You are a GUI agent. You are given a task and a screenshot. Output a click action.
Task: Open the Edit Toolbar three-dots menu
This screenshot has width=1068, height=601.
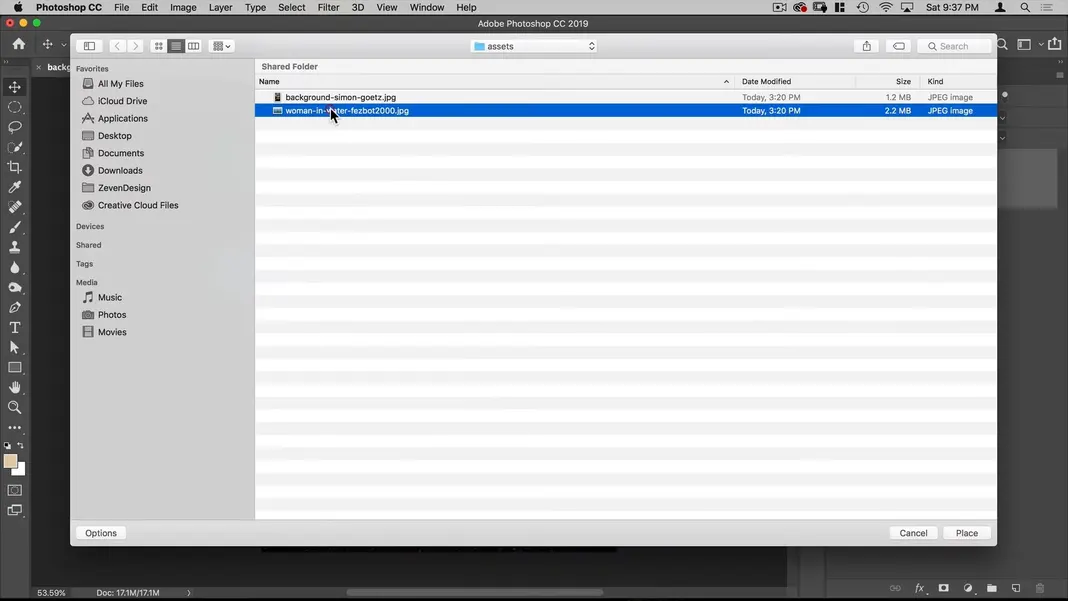click(14, 427)
